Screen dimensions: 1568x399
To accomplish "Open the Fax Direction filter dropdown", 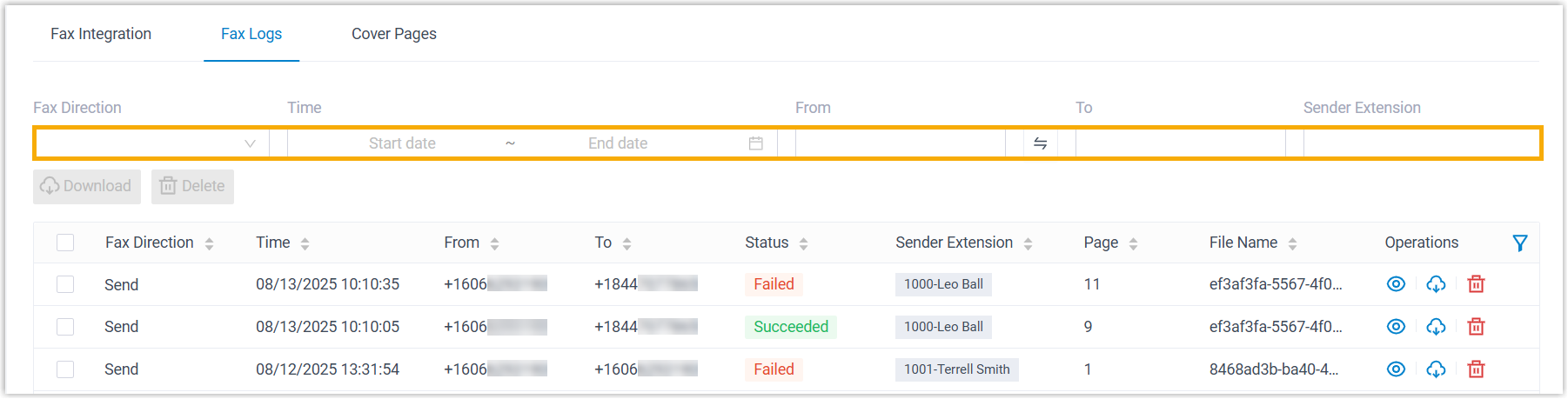I will pyautogui.click(x=150, y=143).
